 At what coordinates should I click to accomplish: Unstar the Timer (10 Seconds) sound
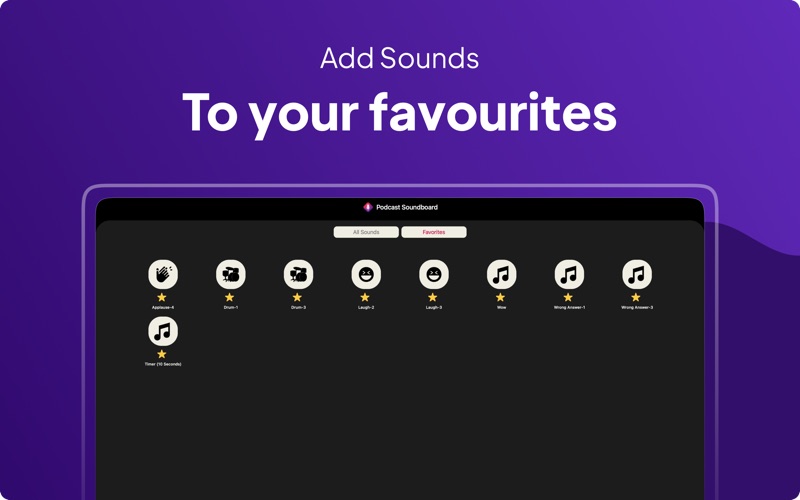(x=162, y=354)
